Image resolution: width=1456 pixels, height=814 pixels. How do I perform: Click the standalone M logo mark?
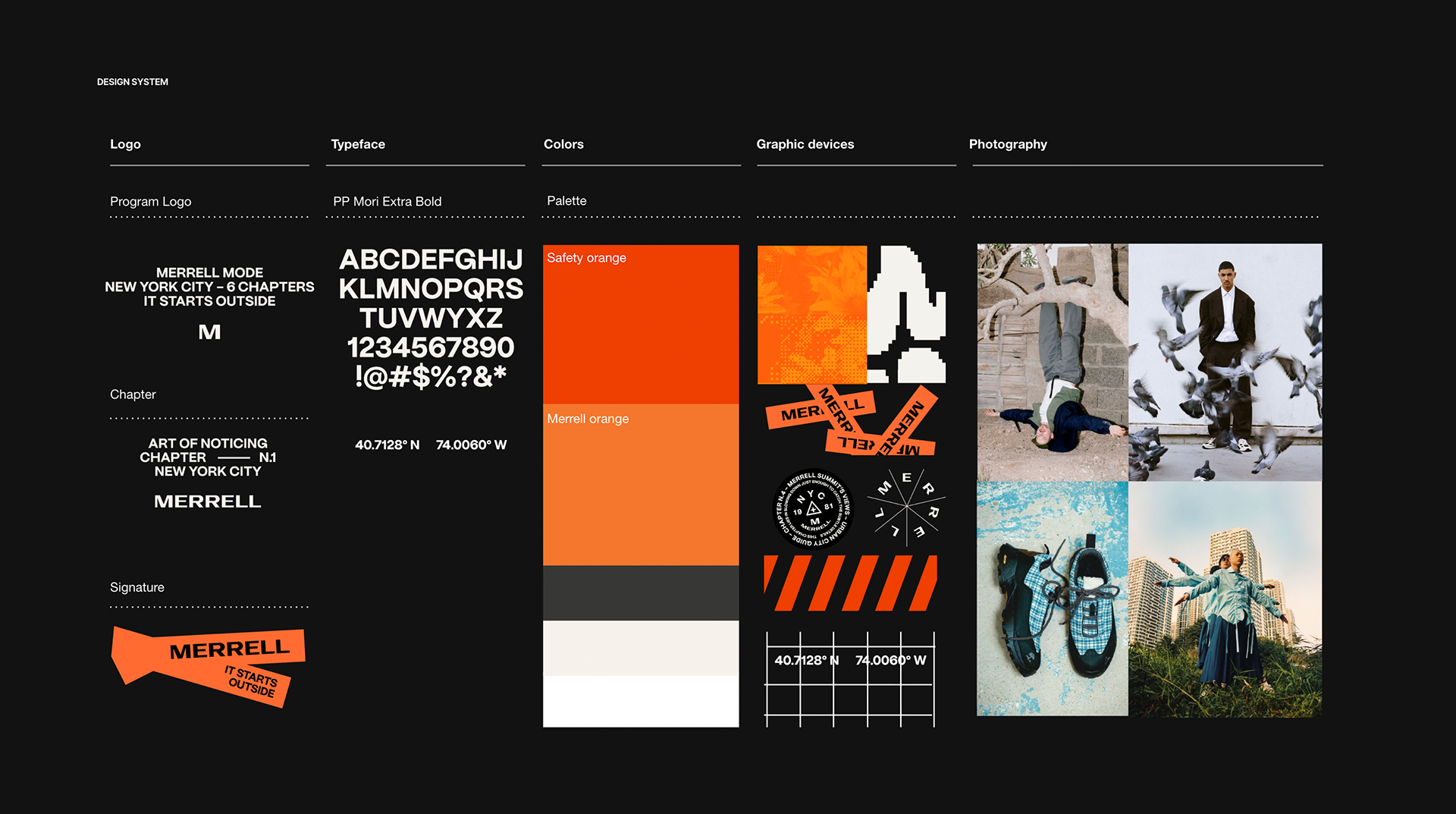point(209,332)
